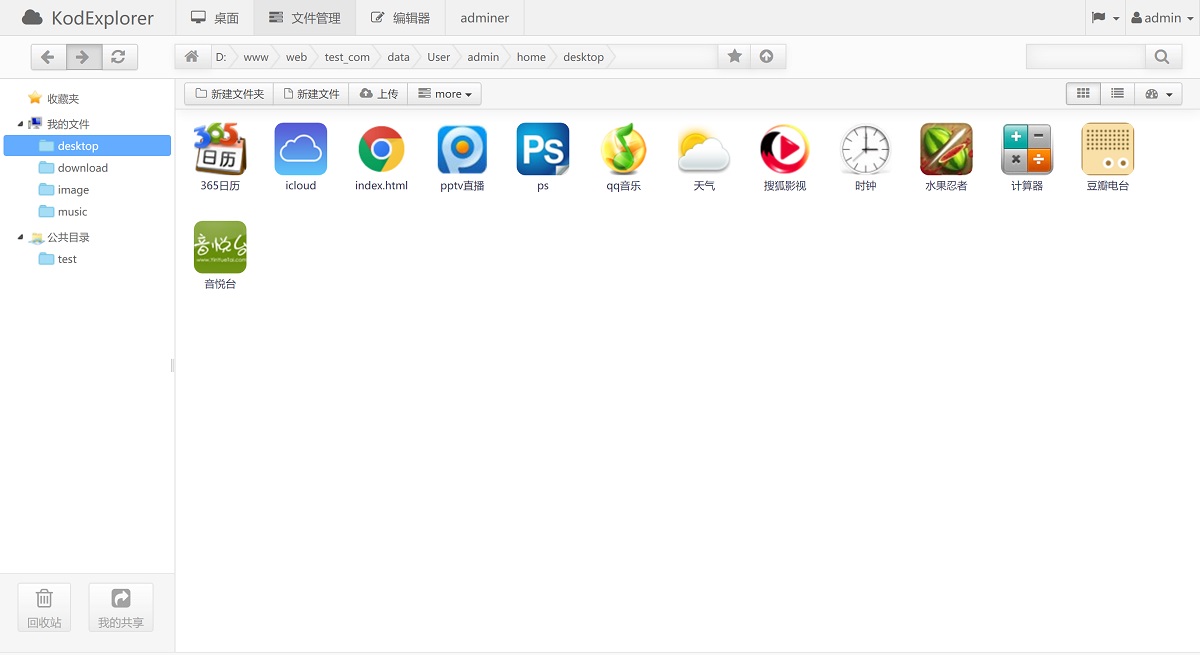Open the 计算器 calculator app icon
This screenshot has height=655, width=1200.
(x=1027, y=149)
